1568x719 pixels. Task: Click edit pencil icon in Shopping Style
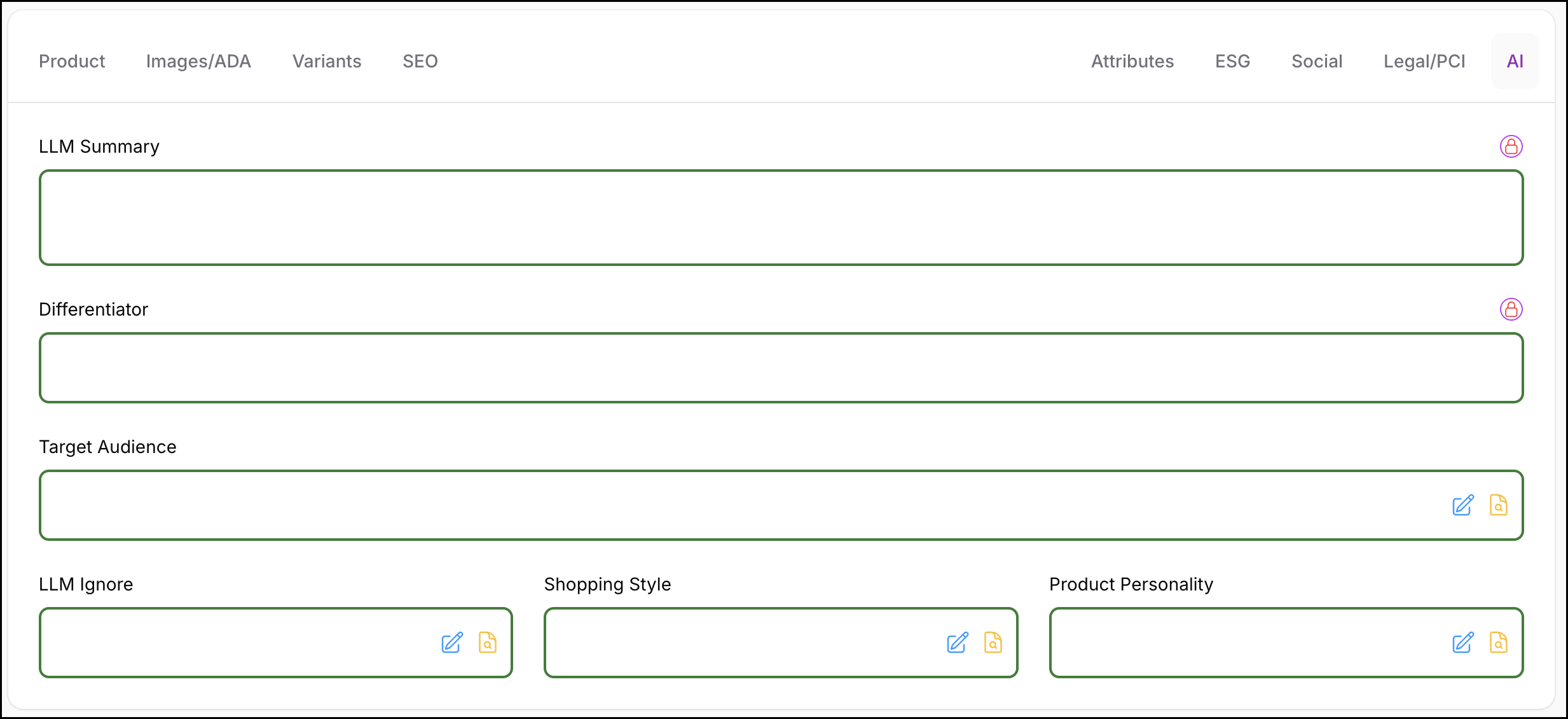(x=958, y=643)
